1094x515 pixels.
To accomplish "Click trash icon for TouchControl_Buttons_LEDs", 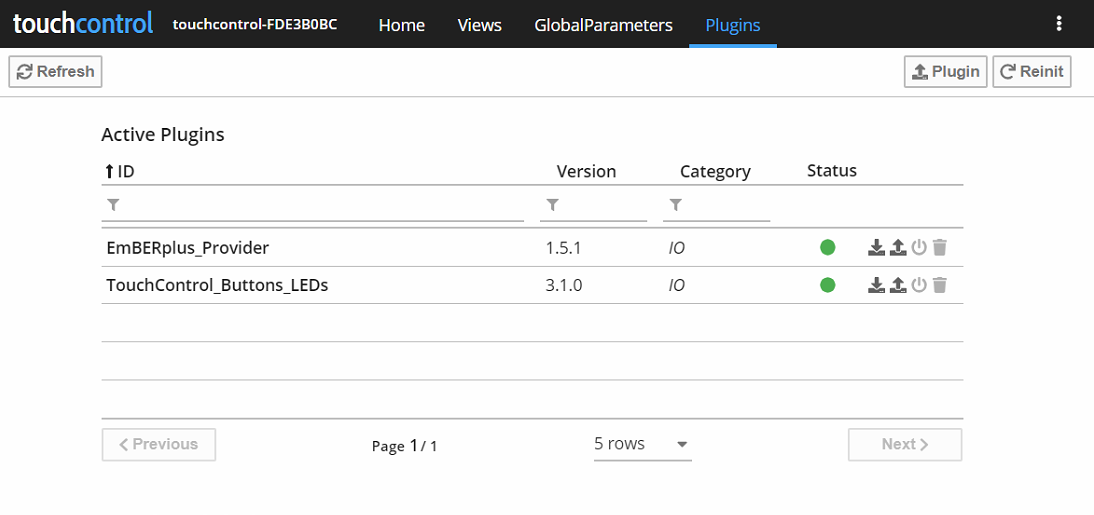I will coord(939,285).
